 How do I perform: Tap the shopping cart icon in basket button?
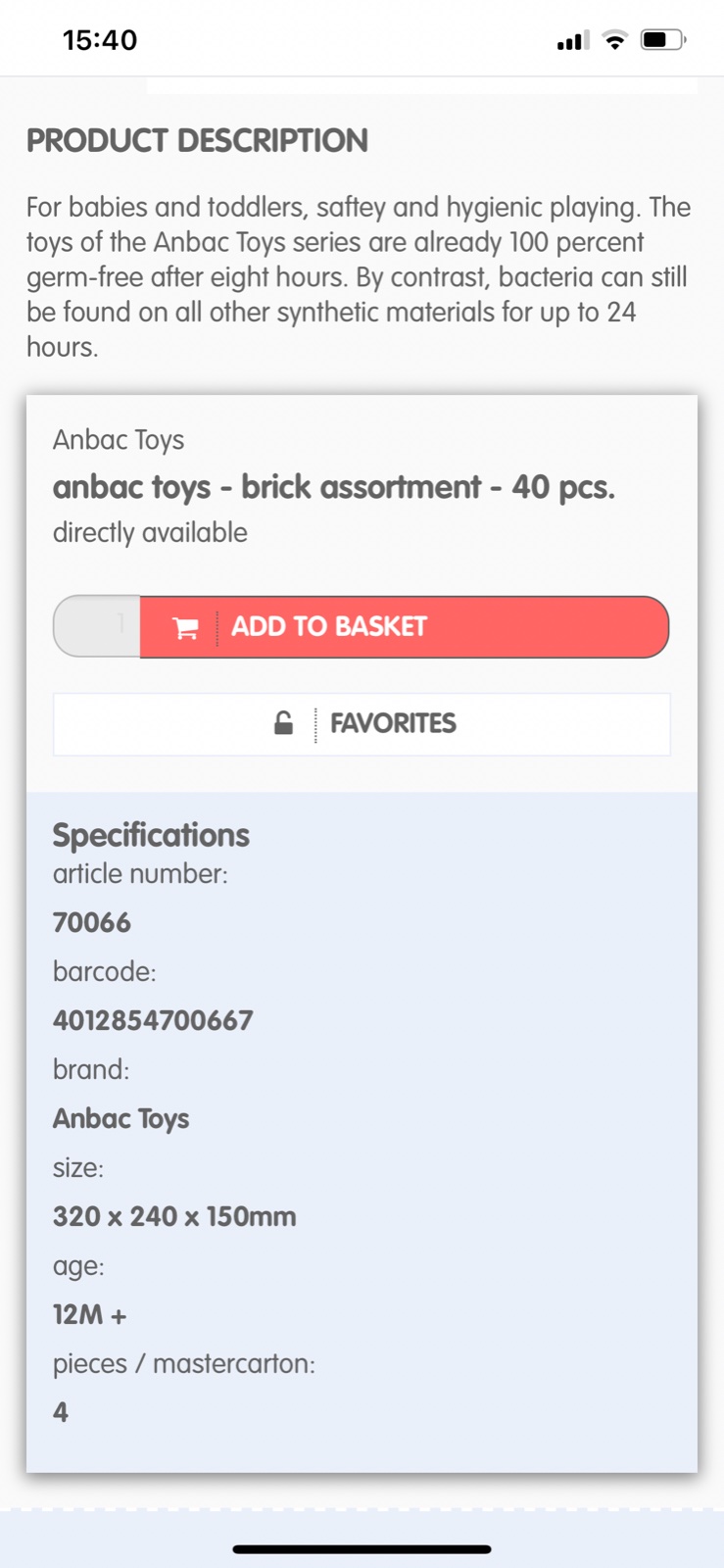pos(185,628)
